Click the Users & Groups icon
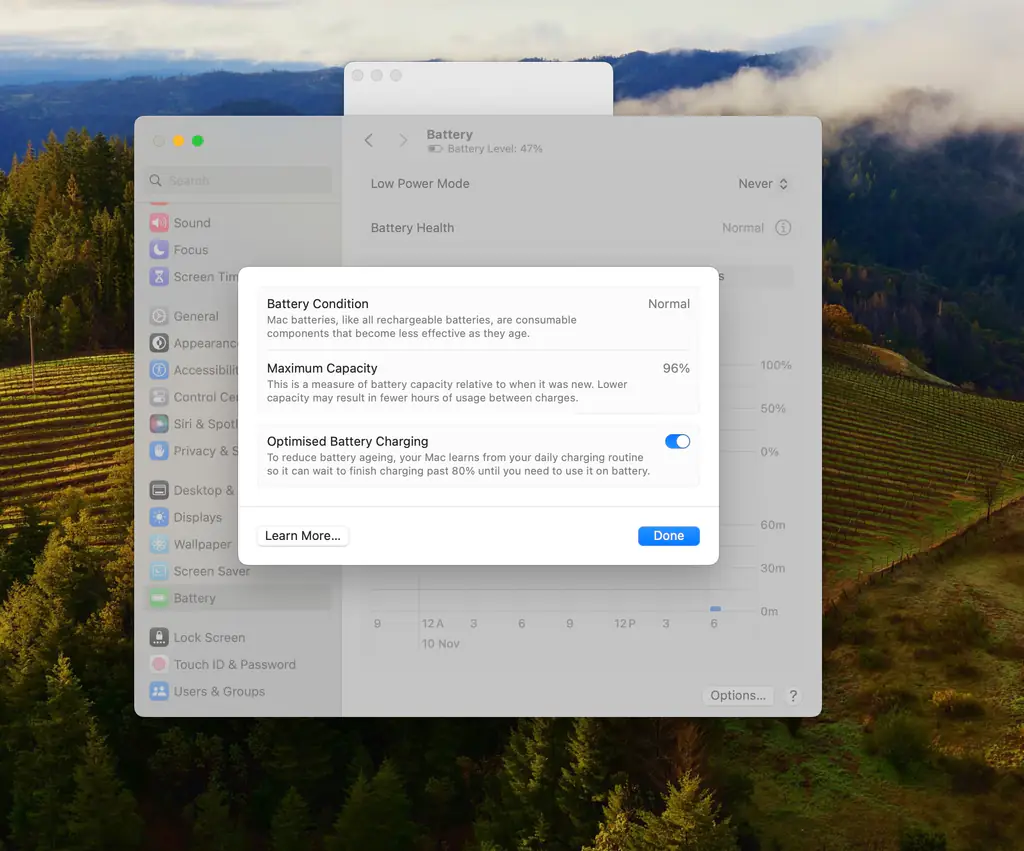The height and width of the screenshot is (851, 1024). 159,691
